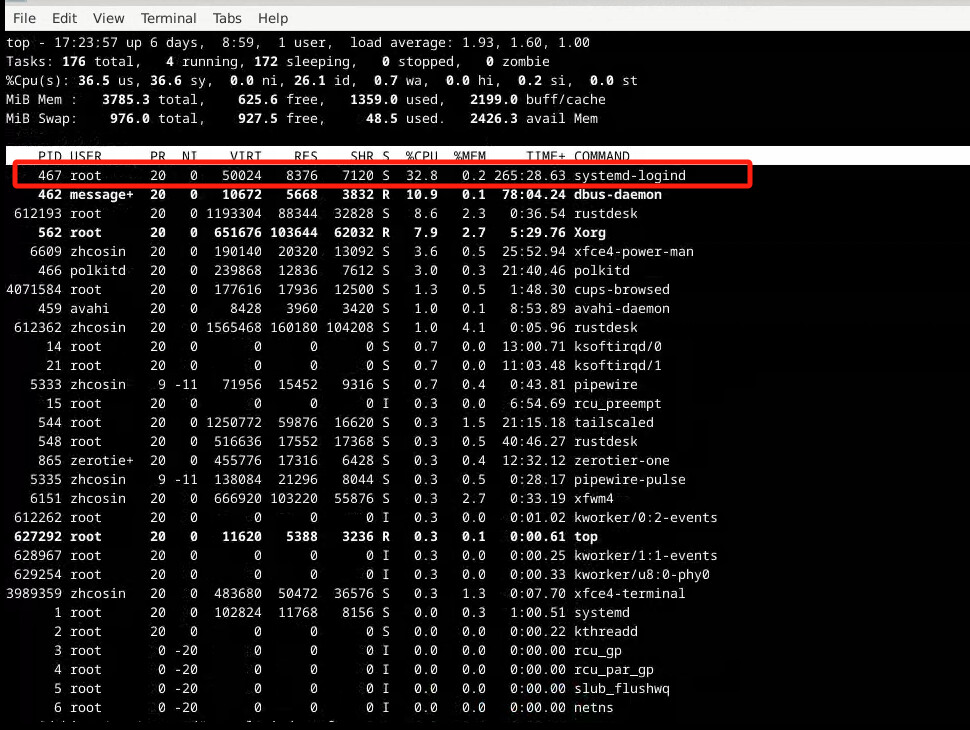Click the kworker/u8:0-phy0 command text
The width and height of the screenshot is (970, 730).
coord(642,575)
